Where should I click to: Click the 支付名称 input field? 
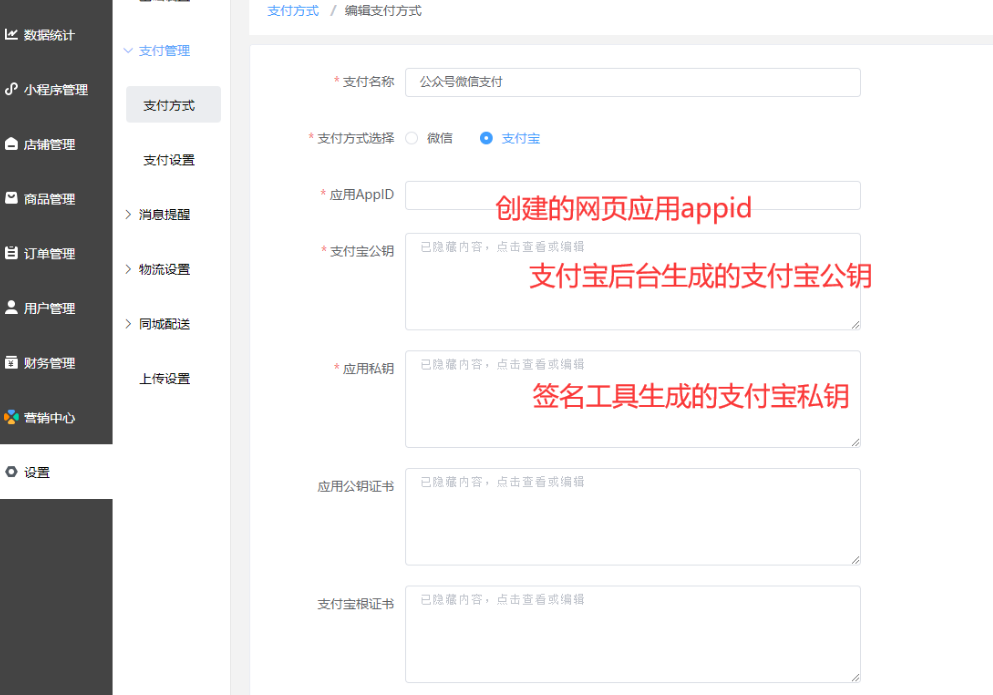(x=633, y=82)
